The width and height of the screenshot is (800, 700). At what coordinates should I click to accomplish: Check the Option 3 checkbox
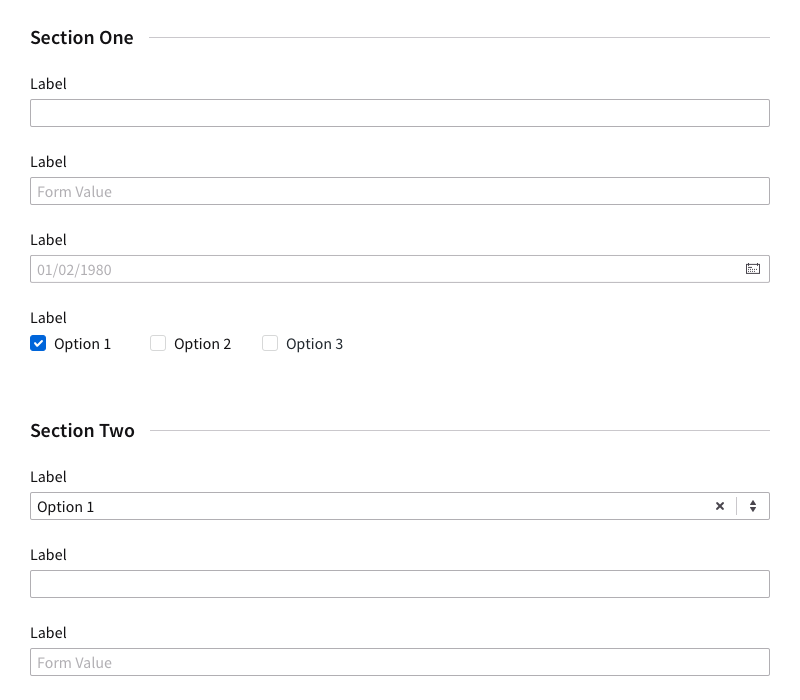270,343
